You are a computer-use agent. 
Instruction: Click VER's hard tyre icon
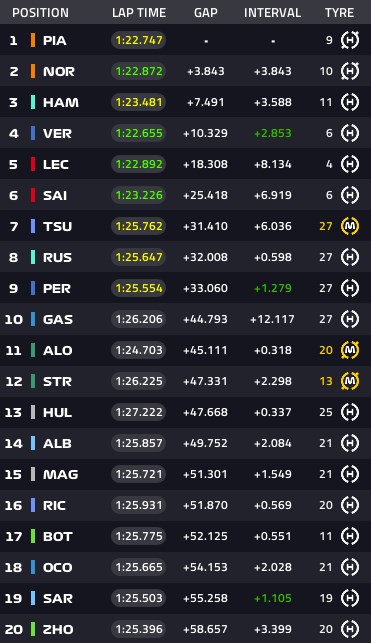[350, 133]
